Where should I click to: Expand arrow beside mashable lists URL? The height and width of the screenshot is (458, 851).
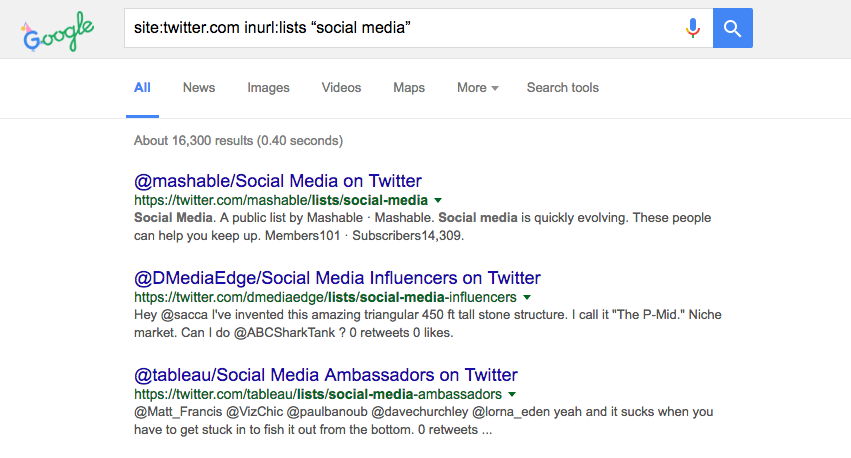pyautogui.click(x=438, y=201)
